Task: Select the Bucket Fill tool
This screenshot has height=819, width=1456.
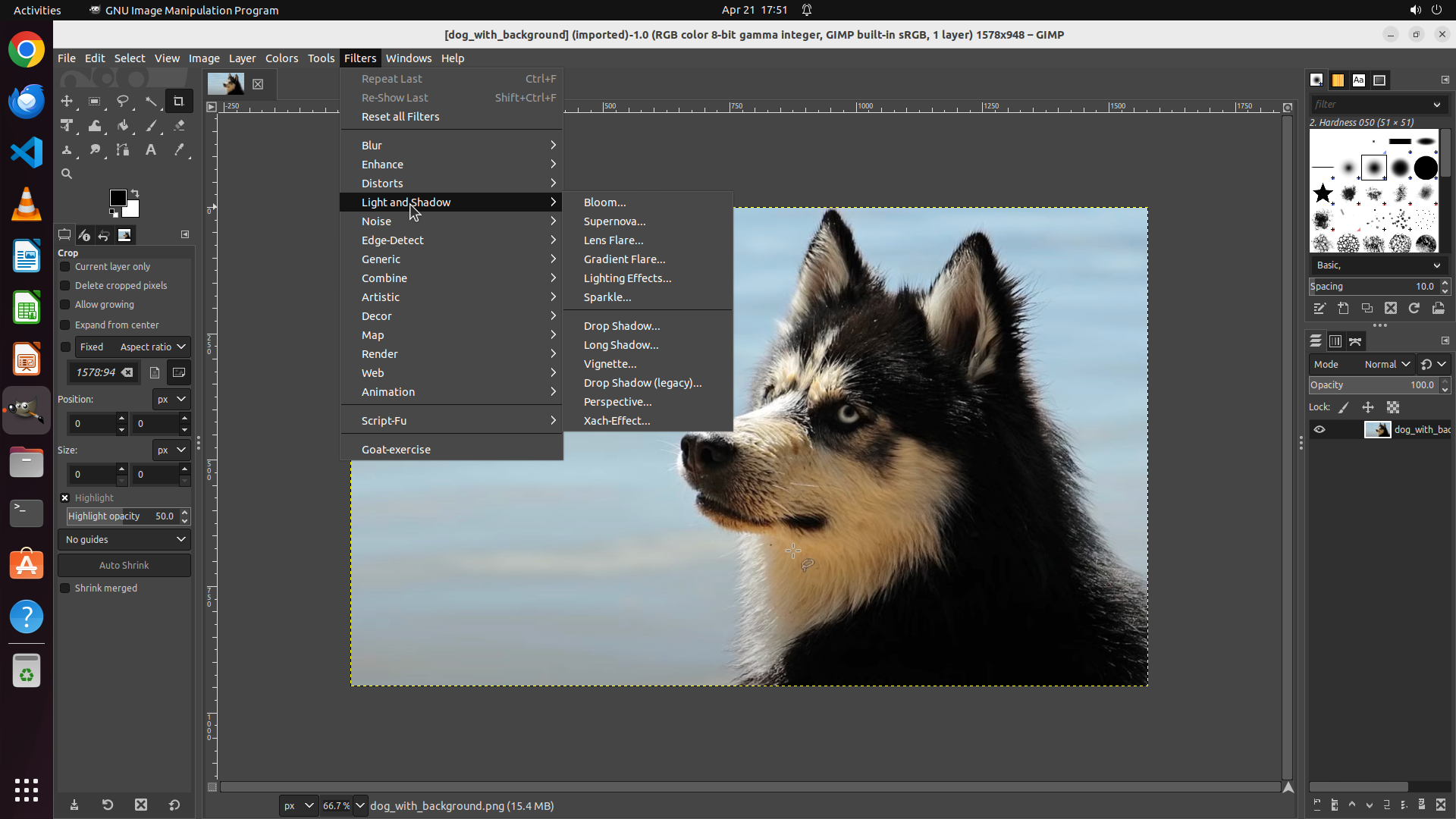Action: pyautogui.click(x=123, y=126)
